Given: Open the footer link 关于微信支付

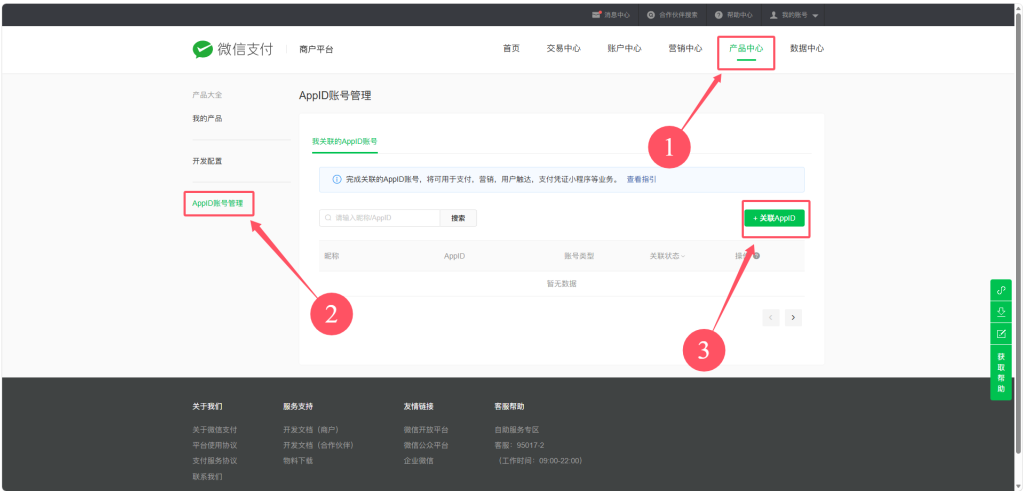Looking at the screenshot, I should 214,430.
